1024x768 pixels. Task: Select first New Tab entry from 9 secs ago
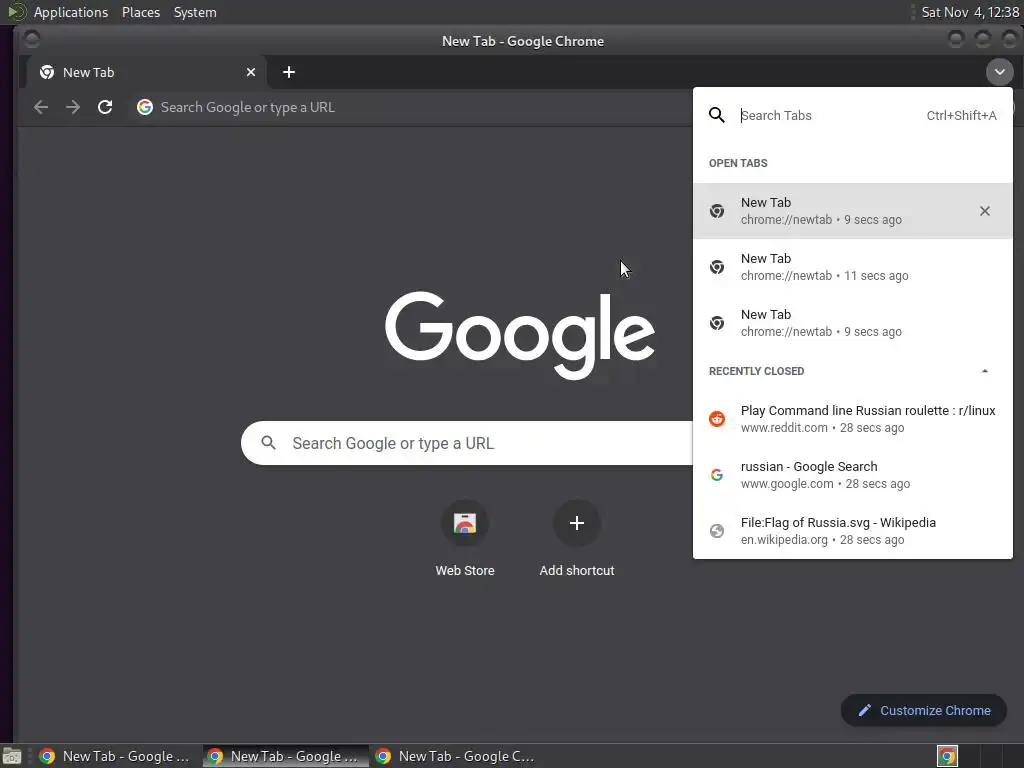point(852,211)
